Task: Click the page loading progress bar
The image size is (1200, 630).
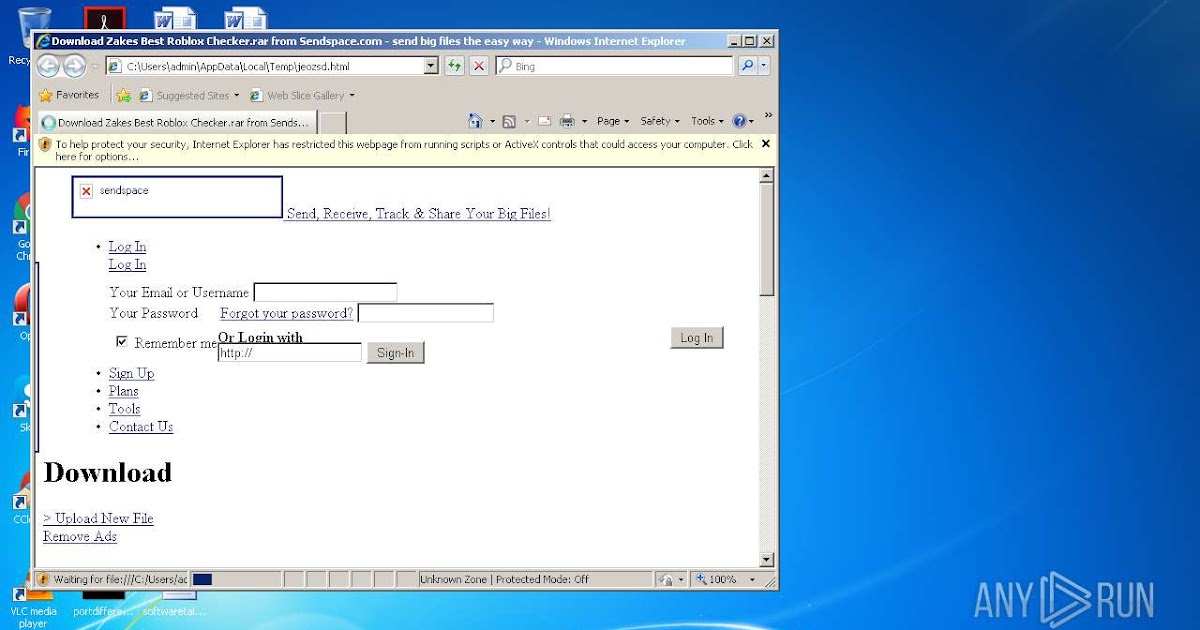Action: pyautogui.click(x=234, y=579)
